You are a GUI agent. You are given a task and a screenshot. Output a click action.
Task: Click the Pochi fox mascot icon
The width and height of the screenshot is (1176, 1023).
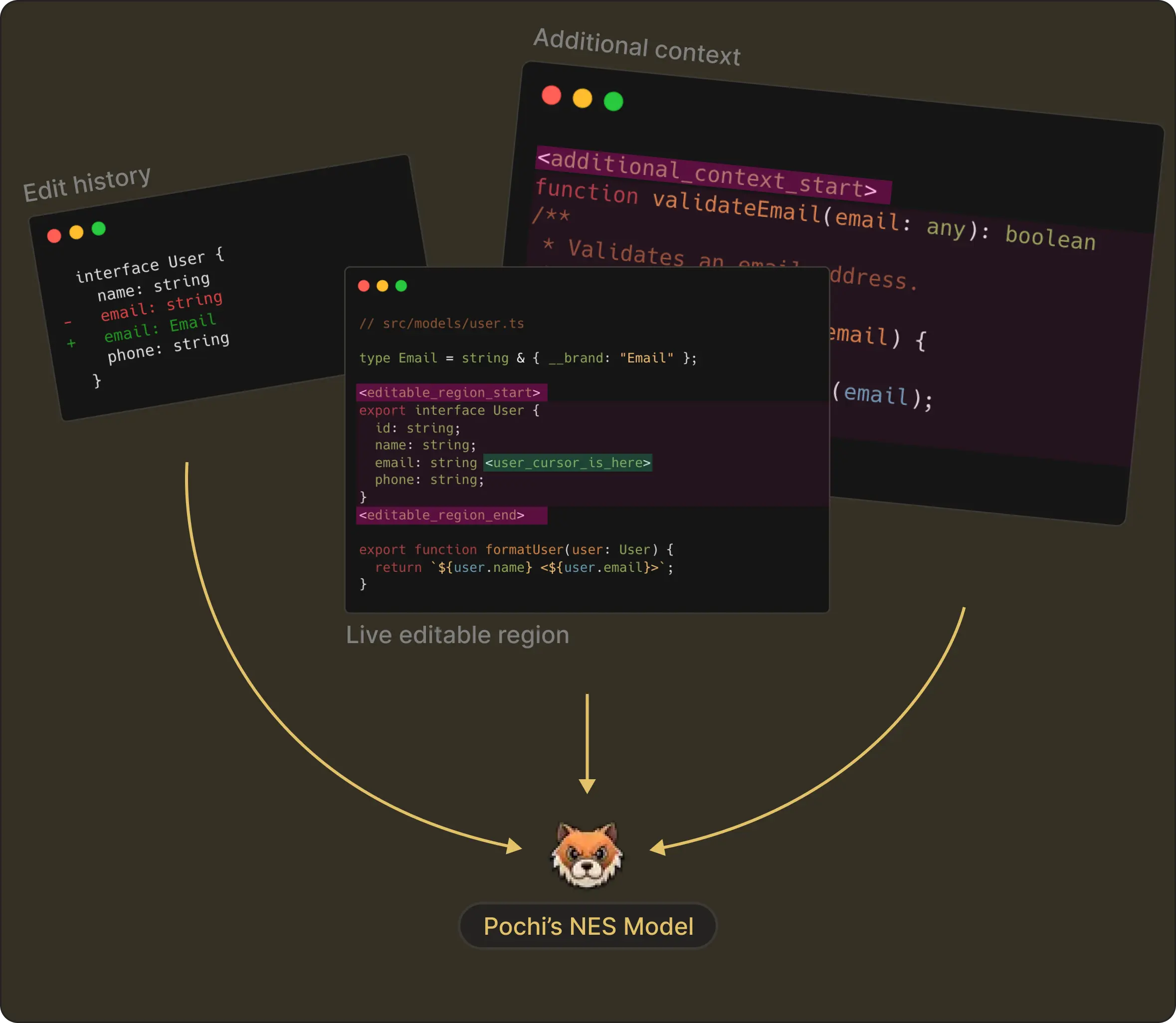(587, 854)
